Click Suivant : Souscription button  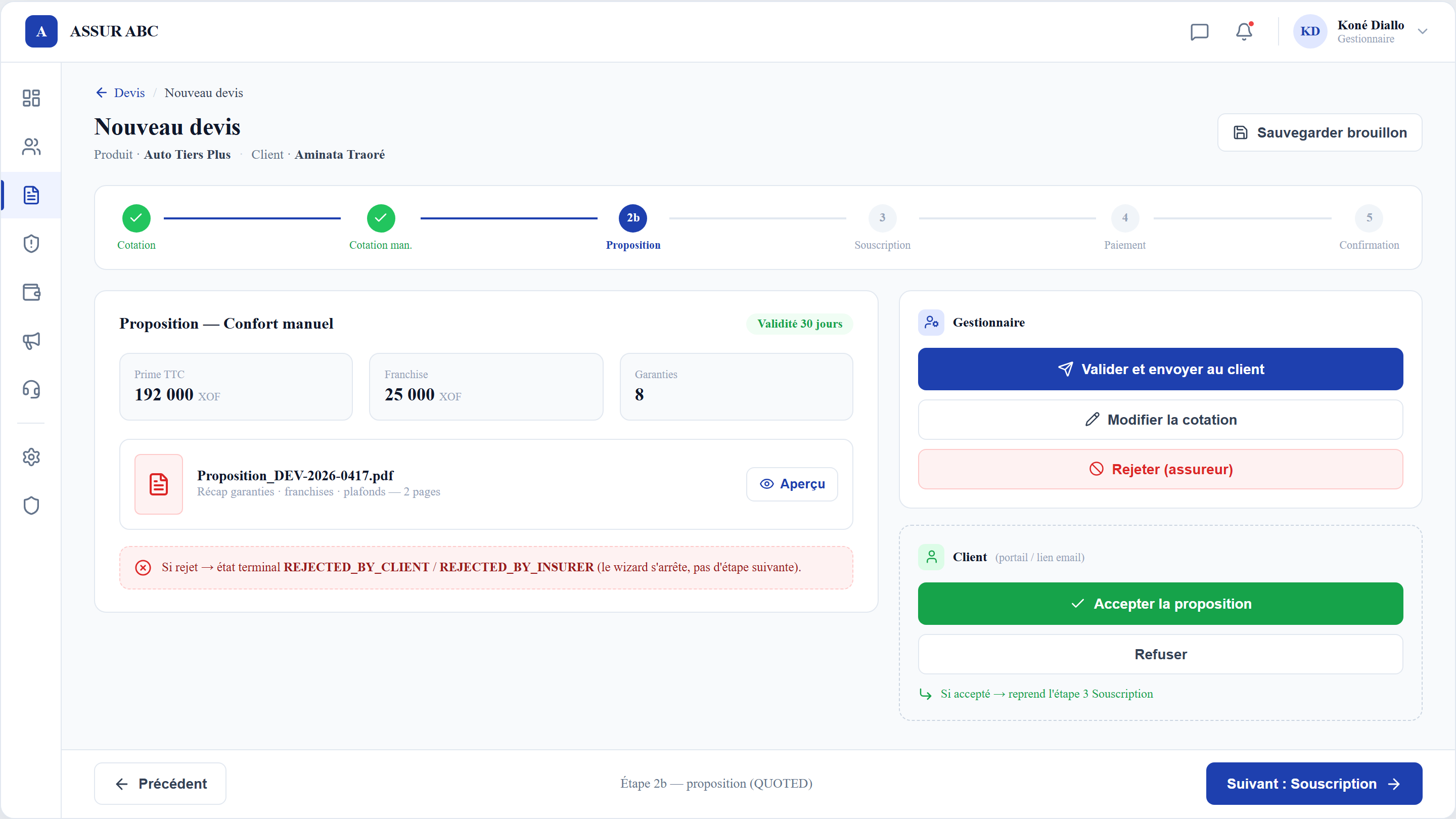pos(1313,784)
